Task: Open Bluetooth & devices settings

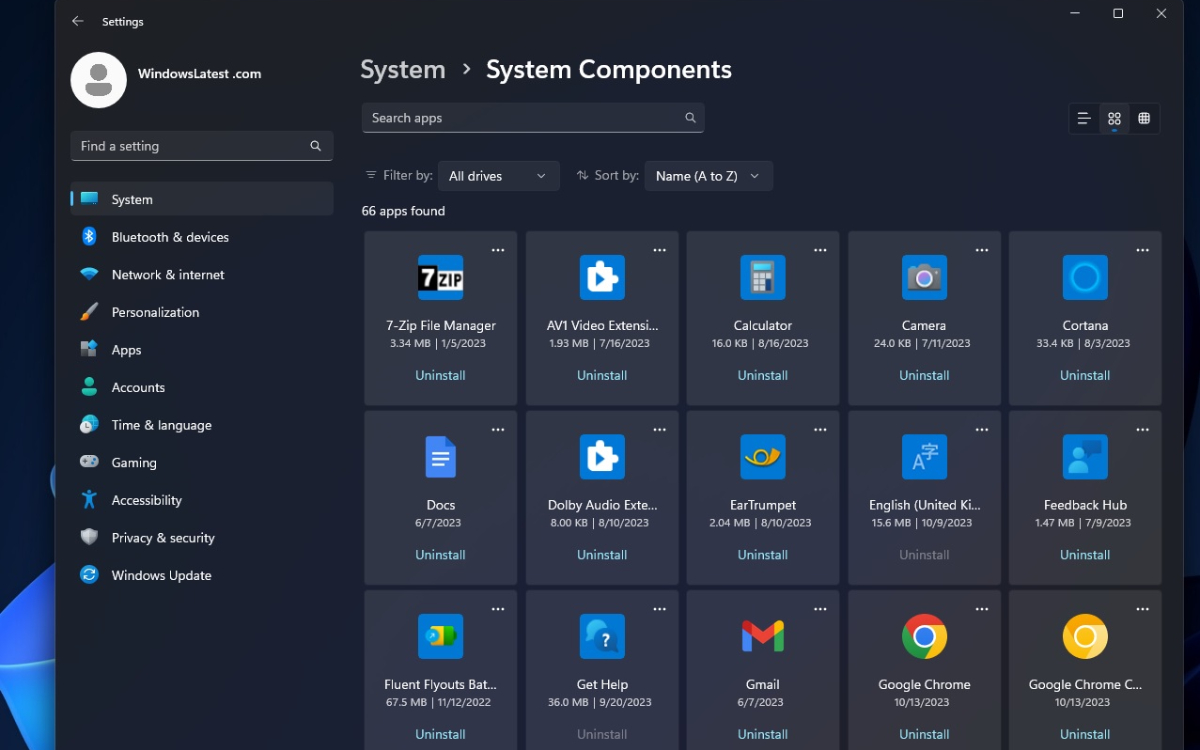Action: click(x=202, y=237)
